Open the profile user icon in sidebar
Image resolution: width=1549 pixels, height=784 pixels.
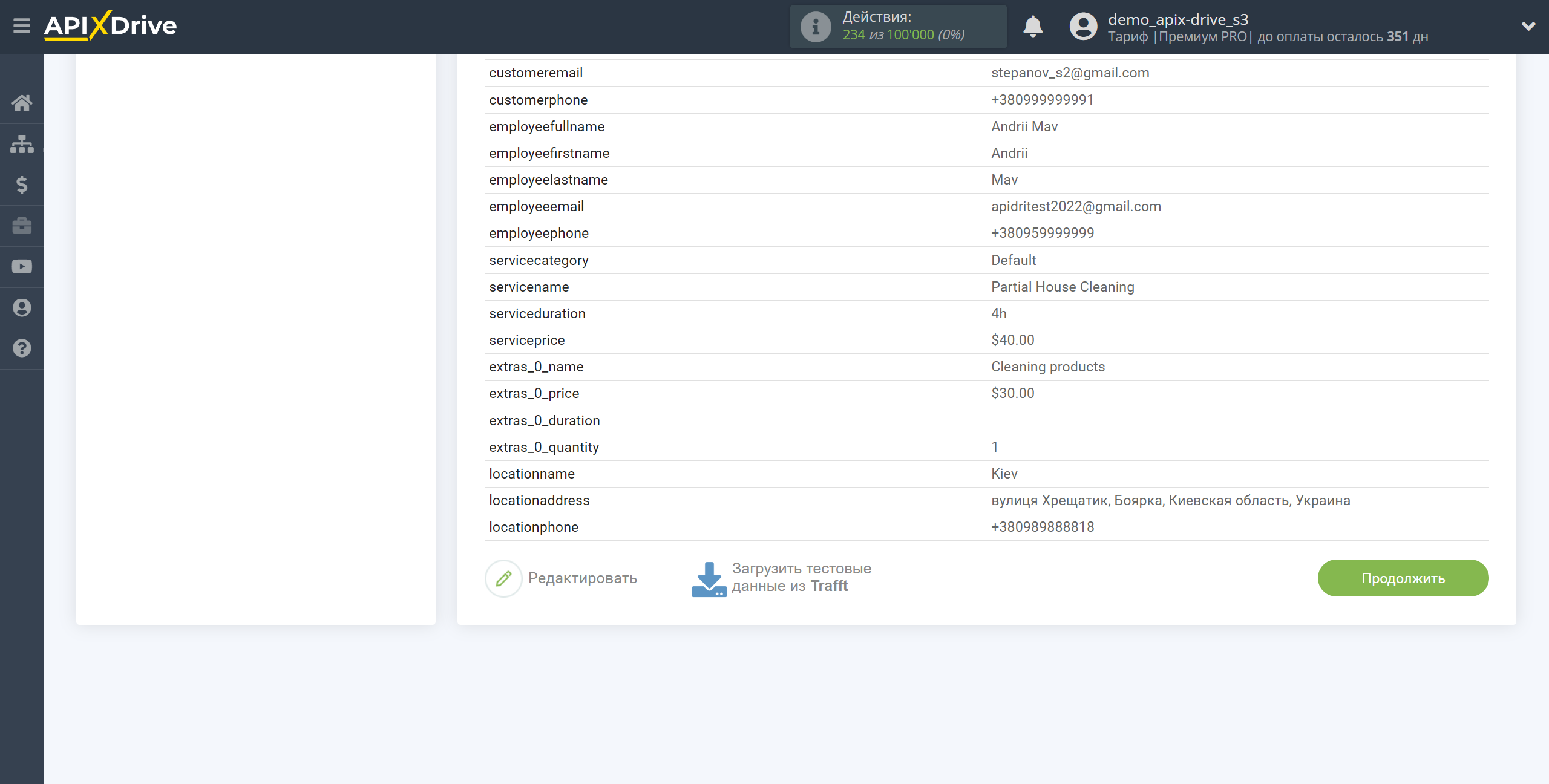coord(22,308)
